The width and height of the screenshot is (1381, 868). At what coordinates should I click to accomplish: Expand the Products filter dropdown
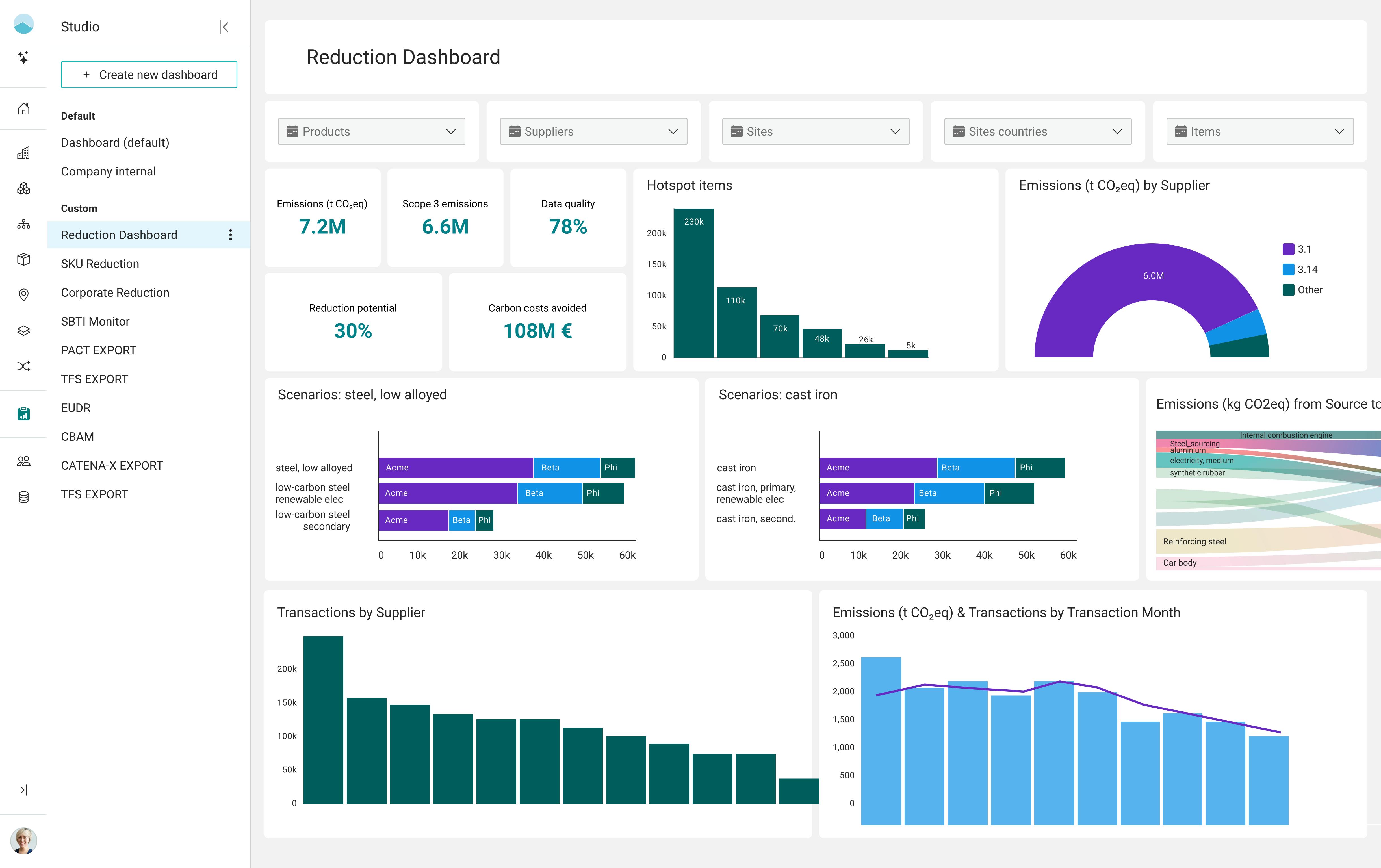pos(371,132)
